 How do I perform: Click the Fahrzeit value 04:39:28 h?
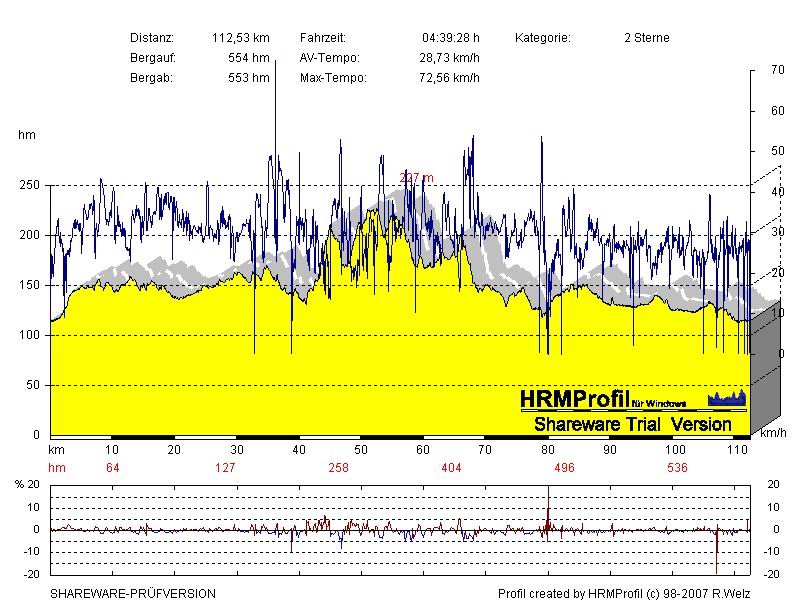pos(450,38)
